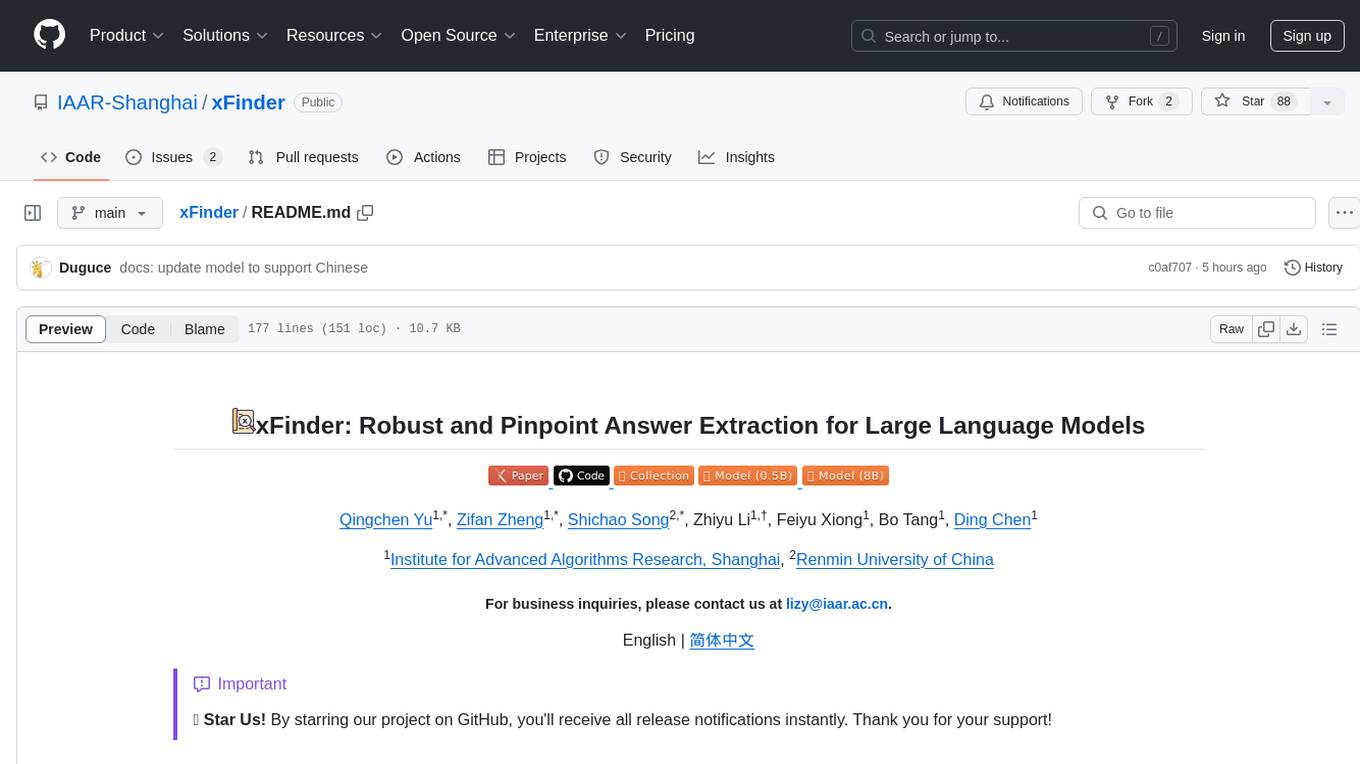Open the main branch selector
Viewport: 1360px width, 764px height.
pyautogui.click(x=110, y=213)
